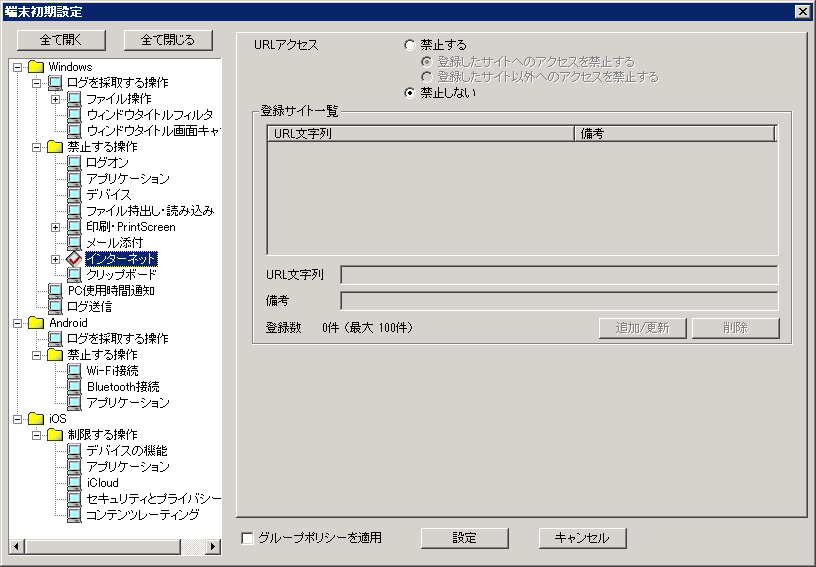The image size is (816, 567).
Task: Click the monitor icon beside ログ送信
Action: pyautogui.click(x=56, y=307)
